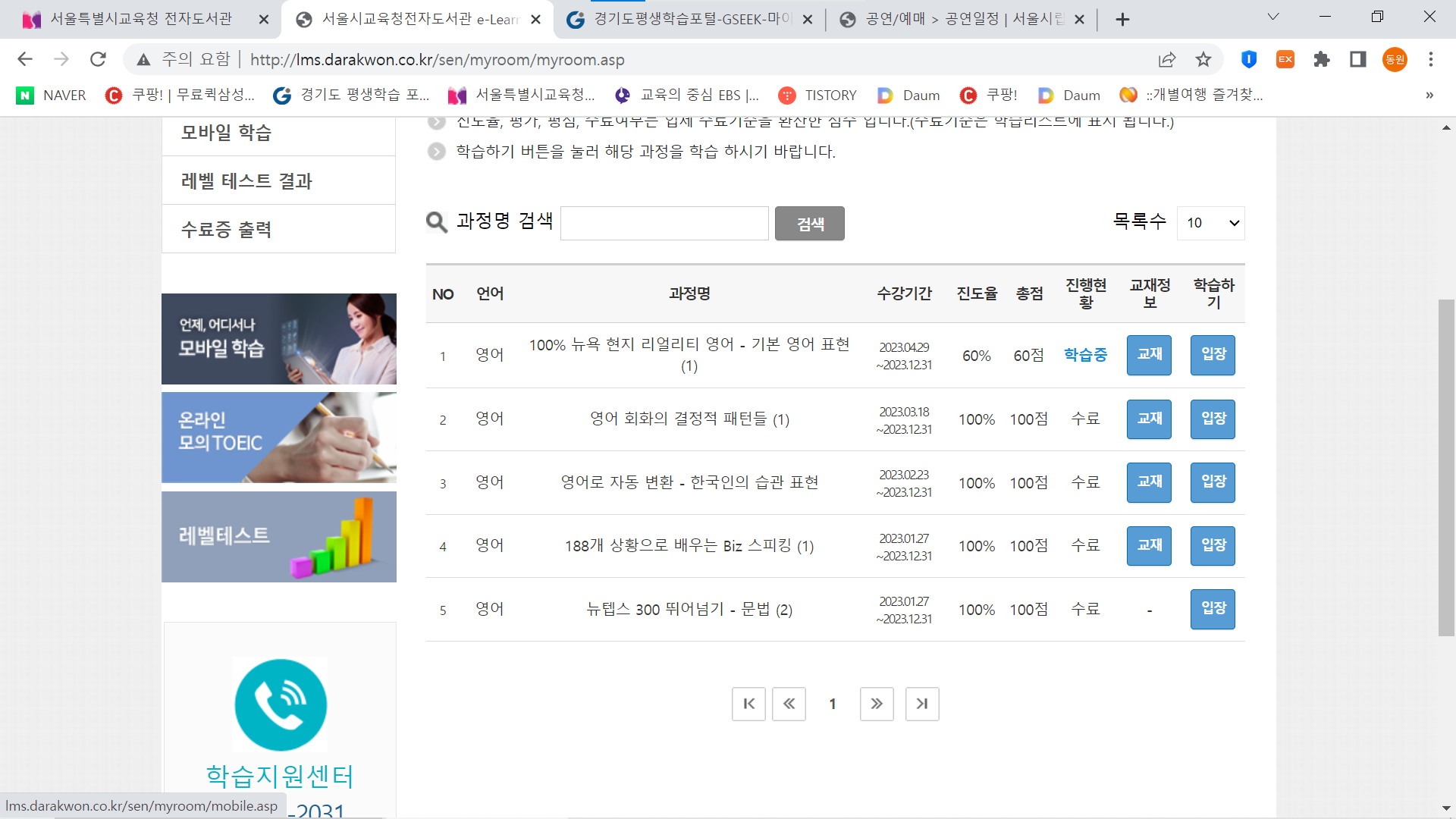Image resolution: width=1456 pixels, height=819 pixels.
Task: Click the 과정명 검색 input field
Action: coord(664,223)
